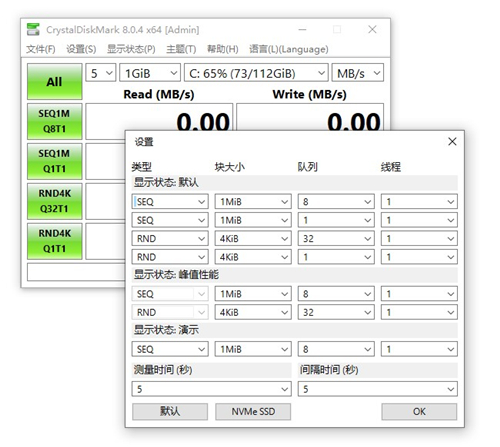Open the test size dropdown showing 1GiB
Image resolution: width=500 pixels, height=447 pixels.
pyautogui.click(x=150, y=73)
